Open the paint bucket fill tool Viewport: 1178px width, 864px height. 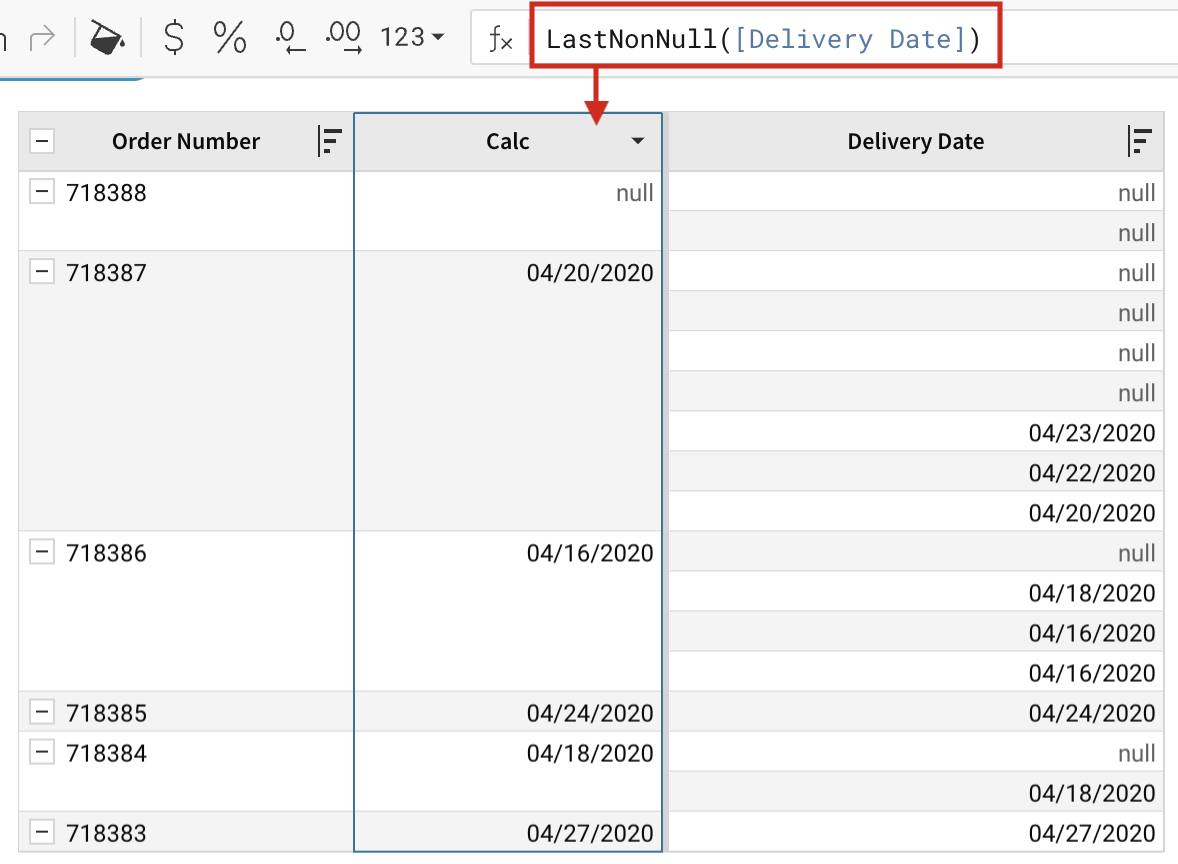[107, 39]
